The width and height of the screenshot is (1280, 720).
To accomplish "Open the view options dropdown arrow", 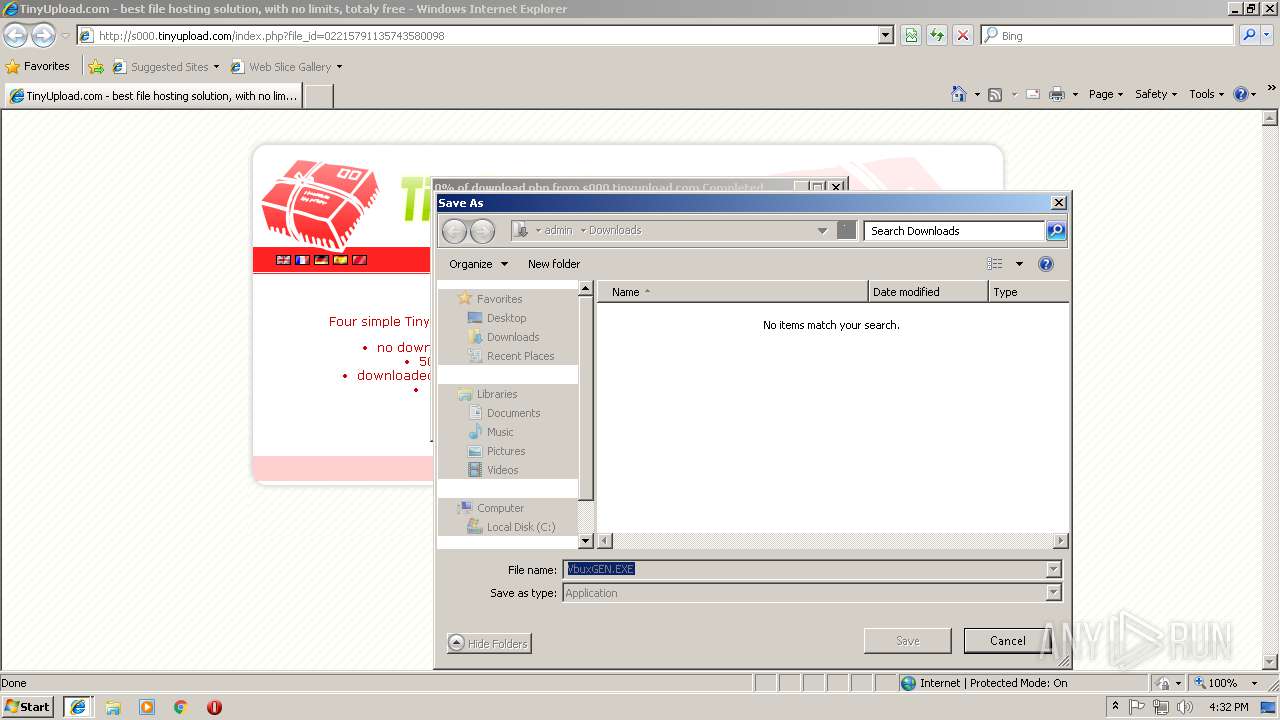I will tap(1019, 264).
